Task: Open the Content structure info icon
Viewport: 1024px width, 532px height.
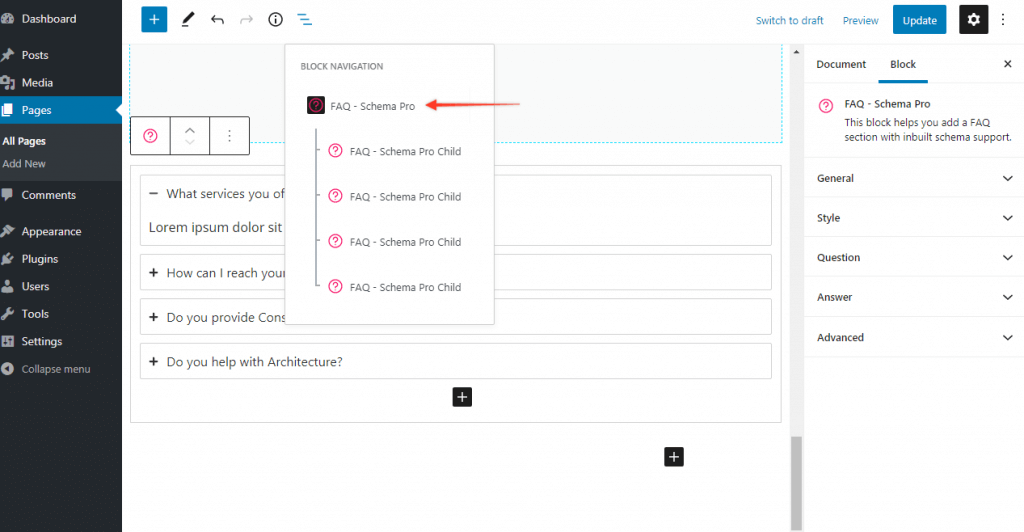Action: (x=275, y=20)
